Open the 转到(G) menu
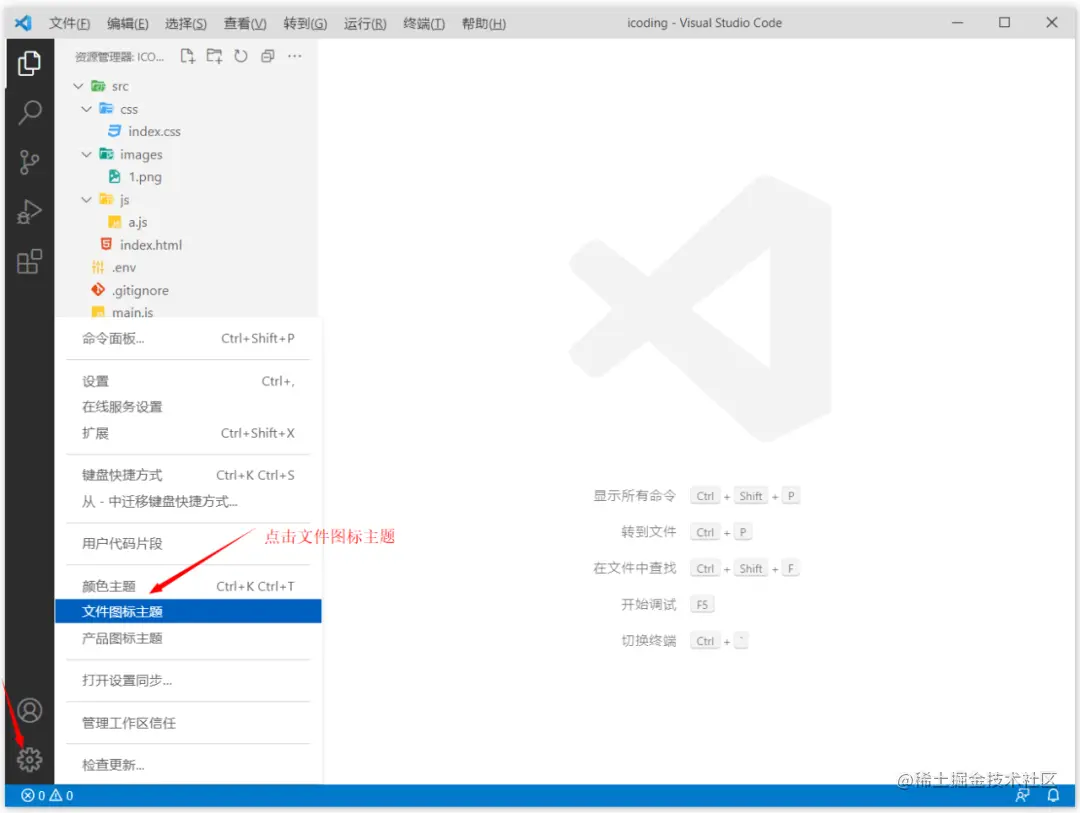Viewport: 1080px width, 813px height. pos(305,23)
